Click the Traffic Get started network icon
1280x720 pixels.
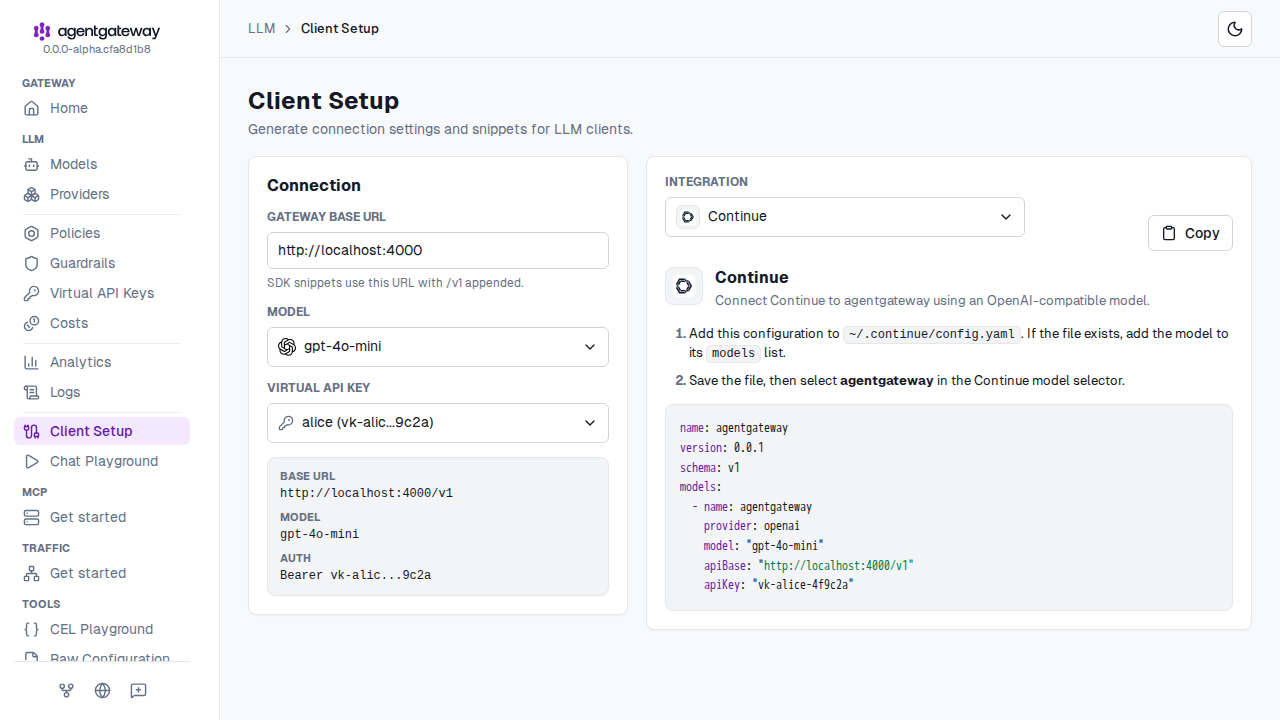(32, 573)
